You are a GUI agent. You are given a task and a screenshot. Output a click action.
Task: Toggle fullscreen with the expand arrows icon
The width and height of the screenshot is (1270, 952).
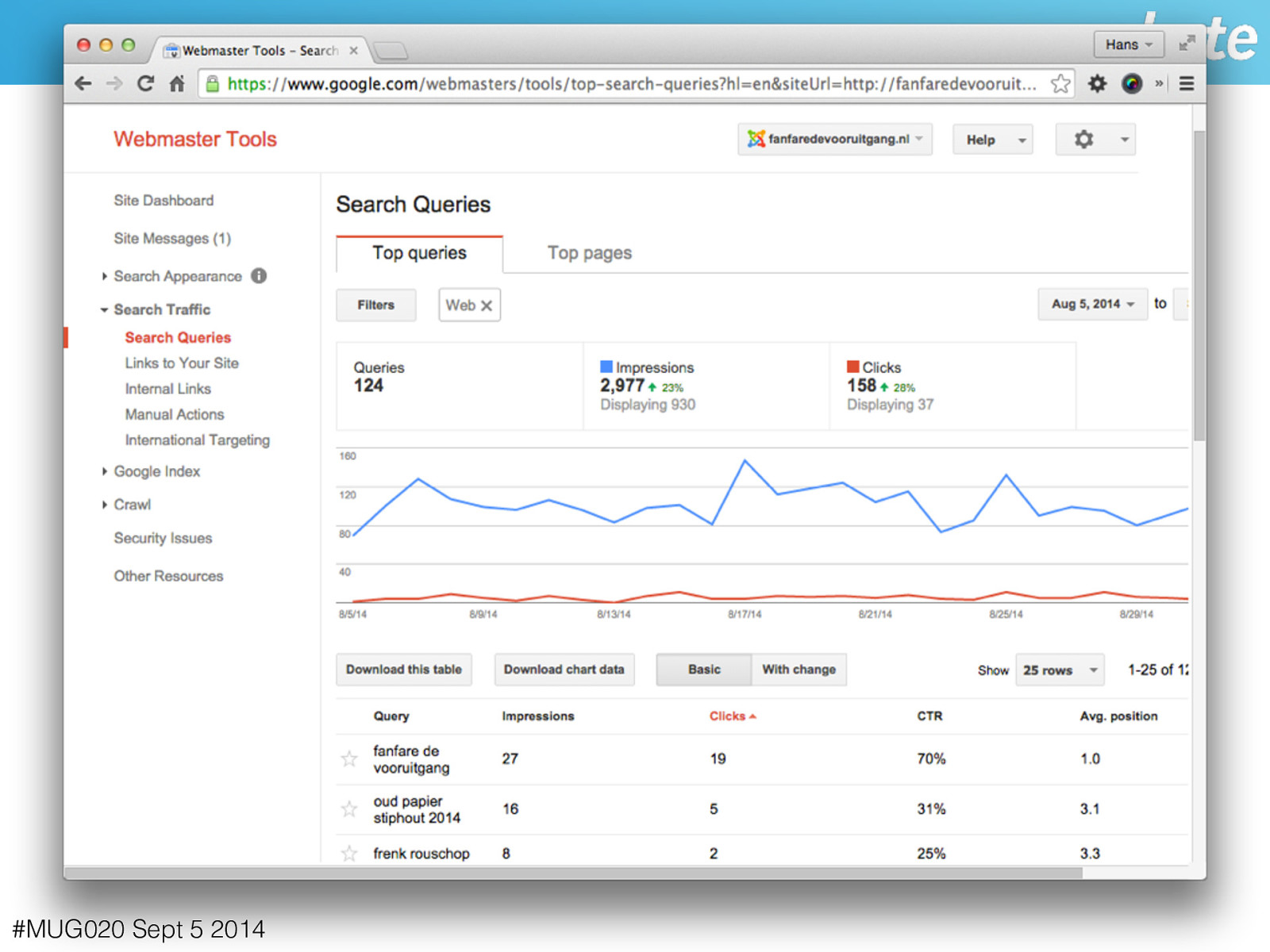(1187, 44)
